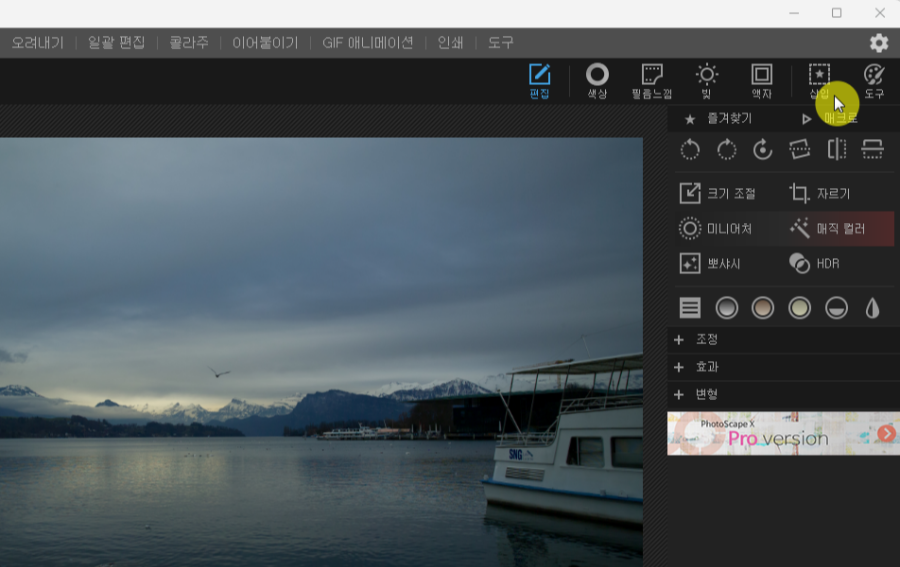Switch to the 편집 editor tab
The width and height of the screenshot is (900, 567).
click(x=540, y=81)
